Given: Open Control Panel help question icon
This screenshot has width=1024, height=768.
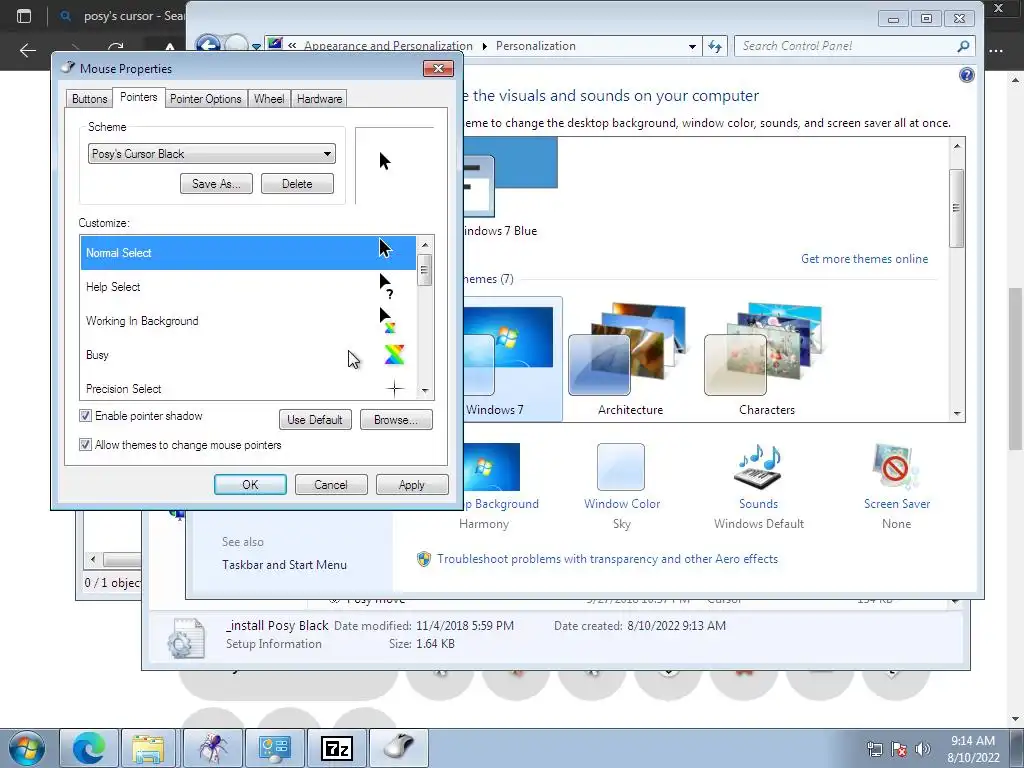Looking at the screenshot, I should pos(967,75).
